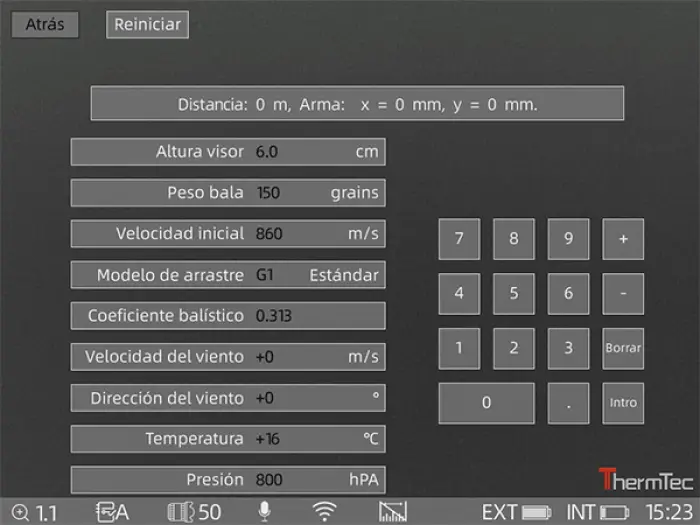This screenshot has width=700, height=525.
Task: Click the Wi-Fi icon in status bar
Action: (324, 512)
